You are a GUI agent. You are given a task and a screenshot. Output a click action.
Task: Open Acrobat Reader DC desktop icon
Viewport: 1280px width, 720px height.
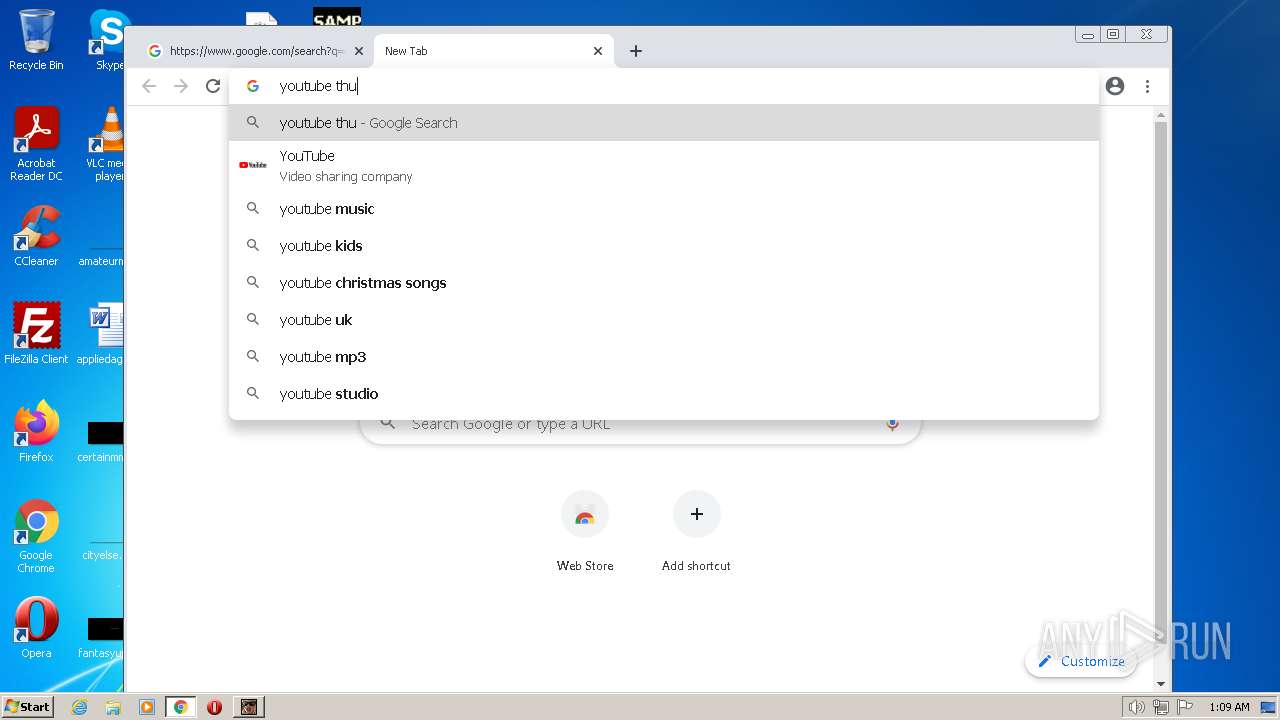click(36, 145)
